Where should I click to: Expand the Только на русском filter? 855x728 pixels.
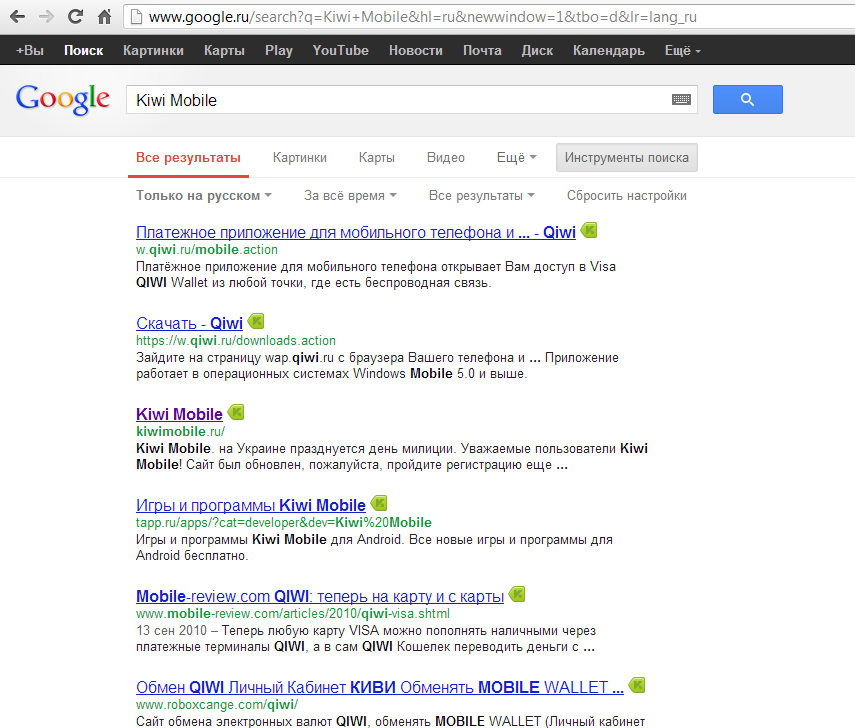204,196
